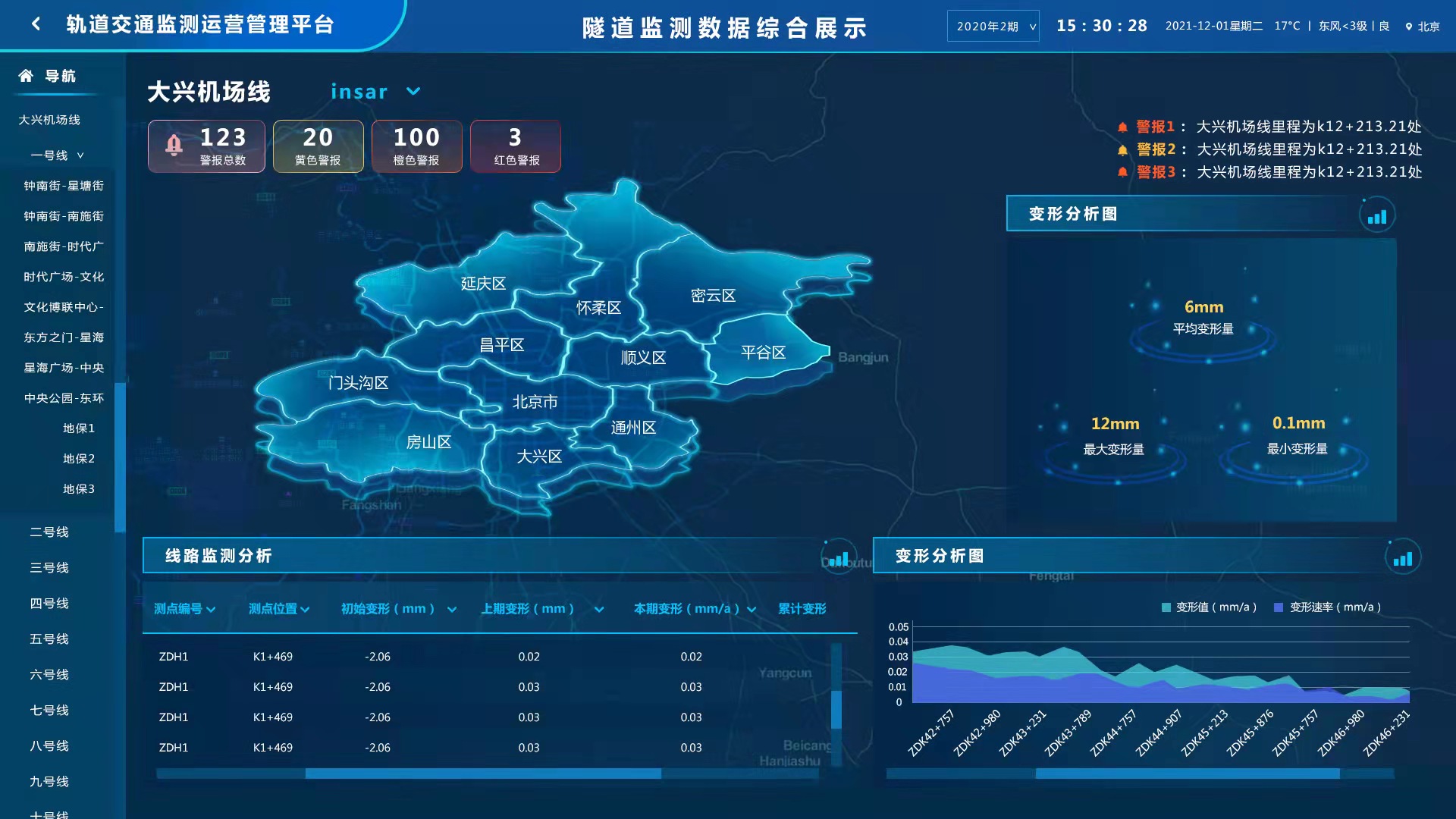Click the back arrow icon in the header
The width and height of the screenshot is (1456, 819).
(36, 24)
